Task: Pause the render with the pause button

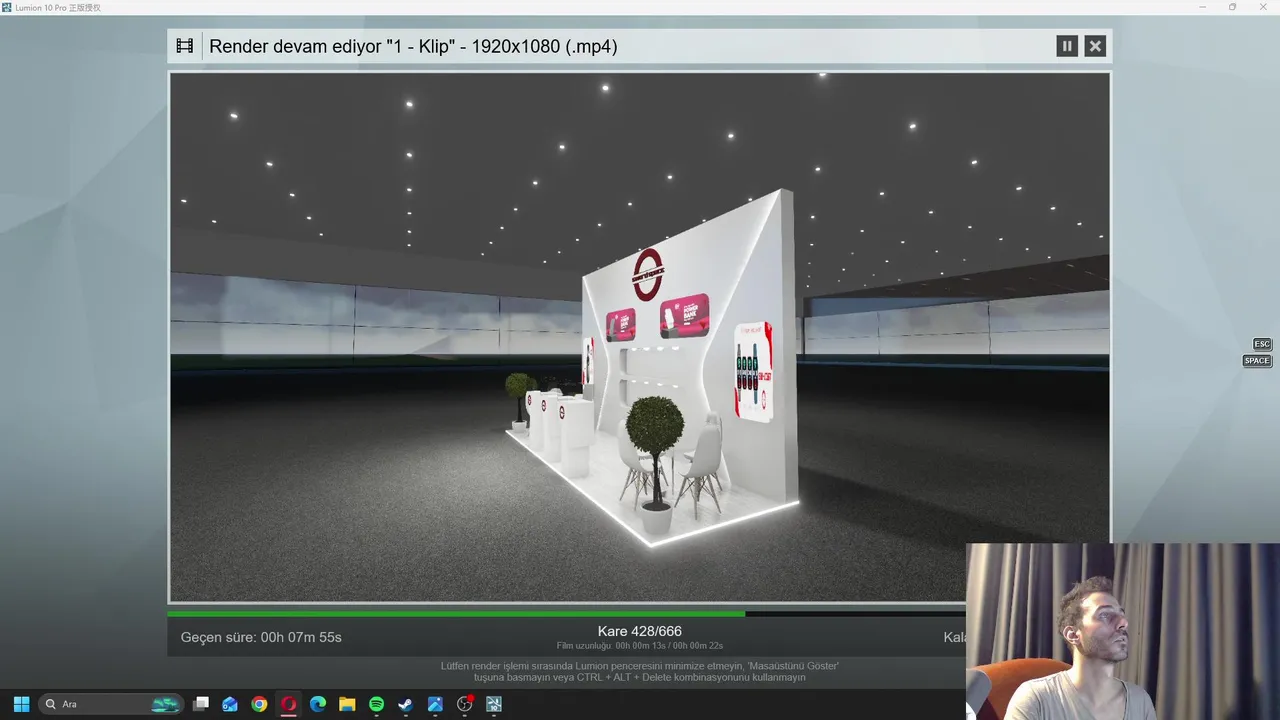Action: point(1067,46)
